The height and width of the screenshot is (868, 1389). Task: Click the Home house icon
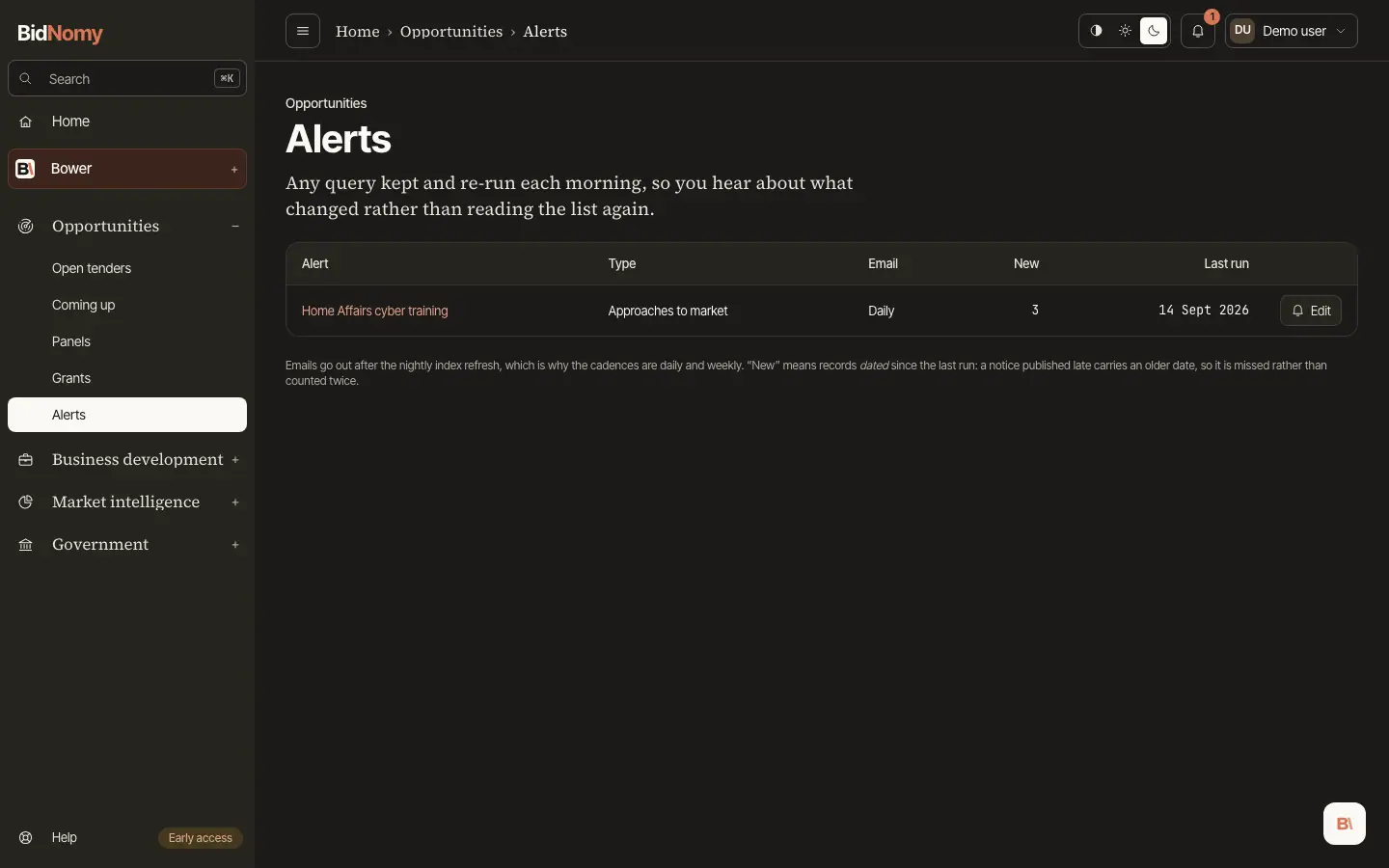26,122
